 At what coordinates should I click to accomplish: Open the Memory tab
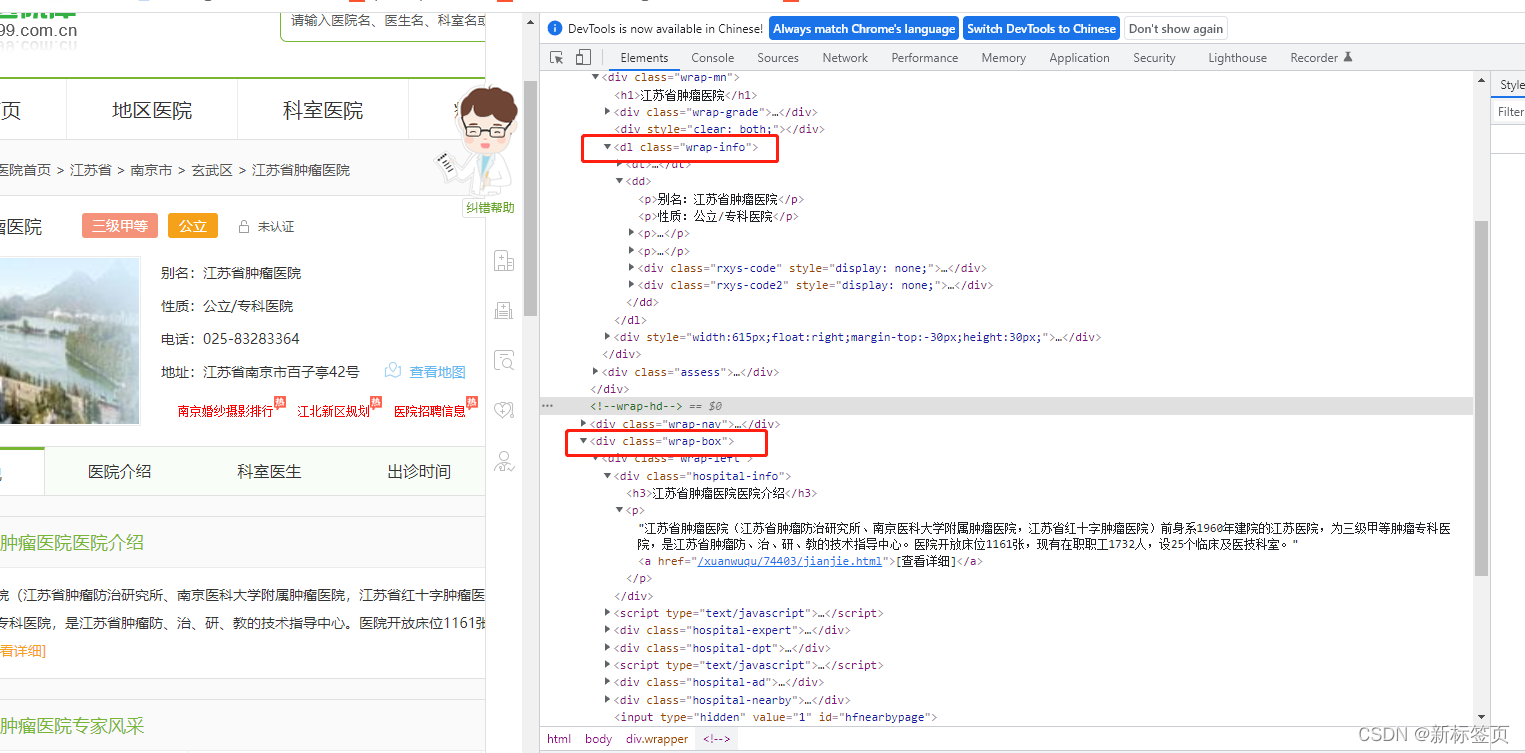pyautogui.click(x=1003, y=58)
